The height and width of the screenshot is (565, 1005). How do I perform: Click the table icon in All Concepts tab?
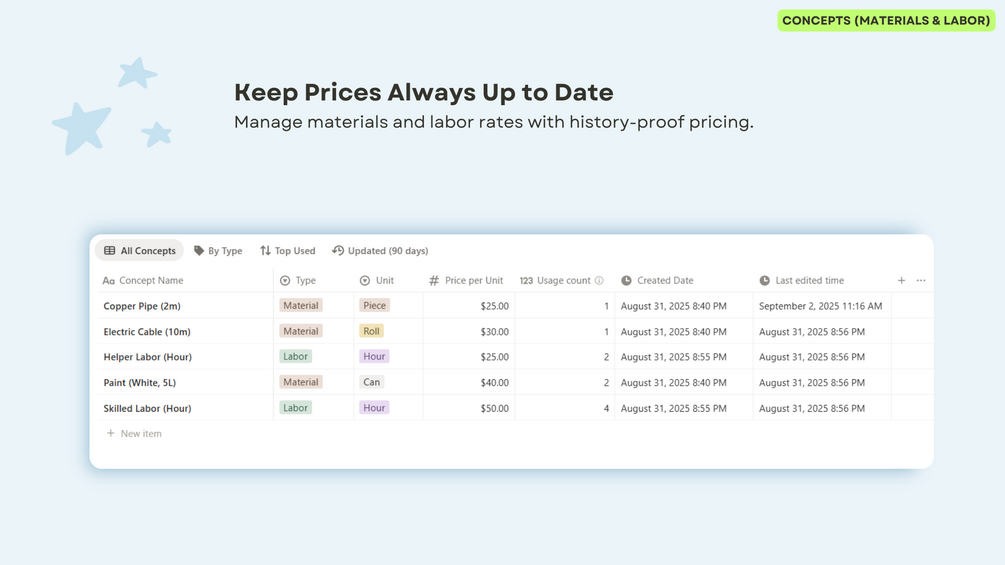(110, 251)
